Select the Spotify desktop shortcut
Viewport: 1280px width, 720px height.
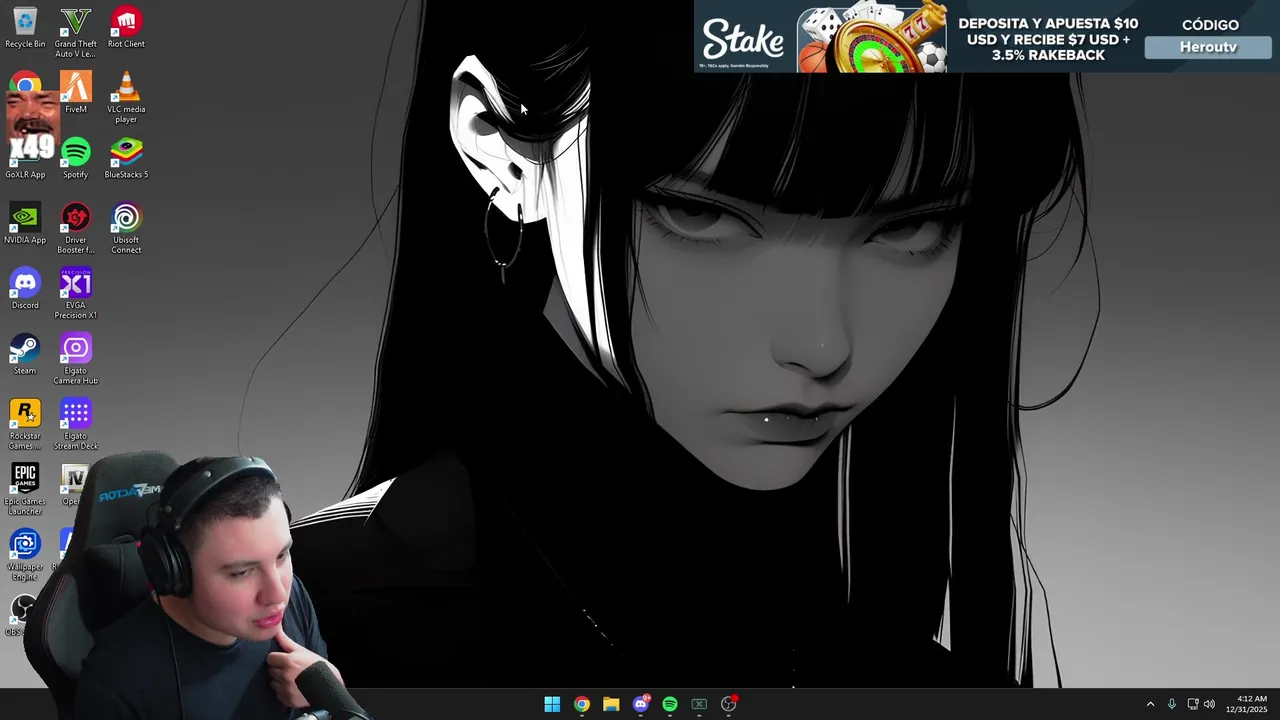pos(76,158)
